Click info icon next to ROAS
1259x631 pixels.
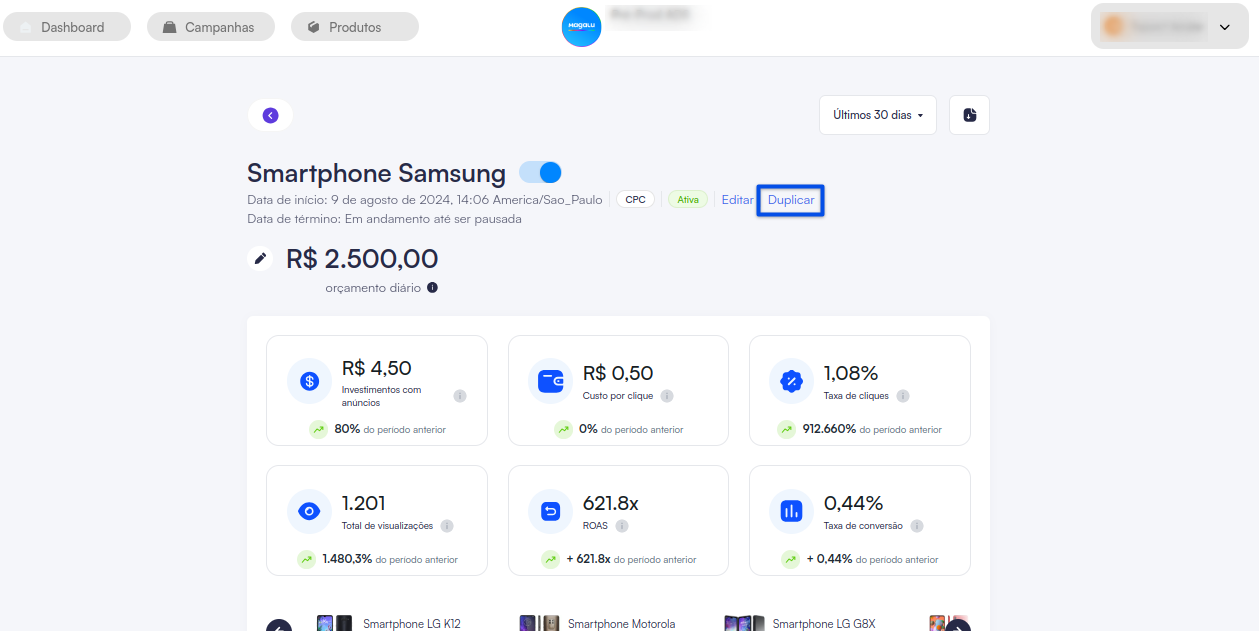pos(622,526)
